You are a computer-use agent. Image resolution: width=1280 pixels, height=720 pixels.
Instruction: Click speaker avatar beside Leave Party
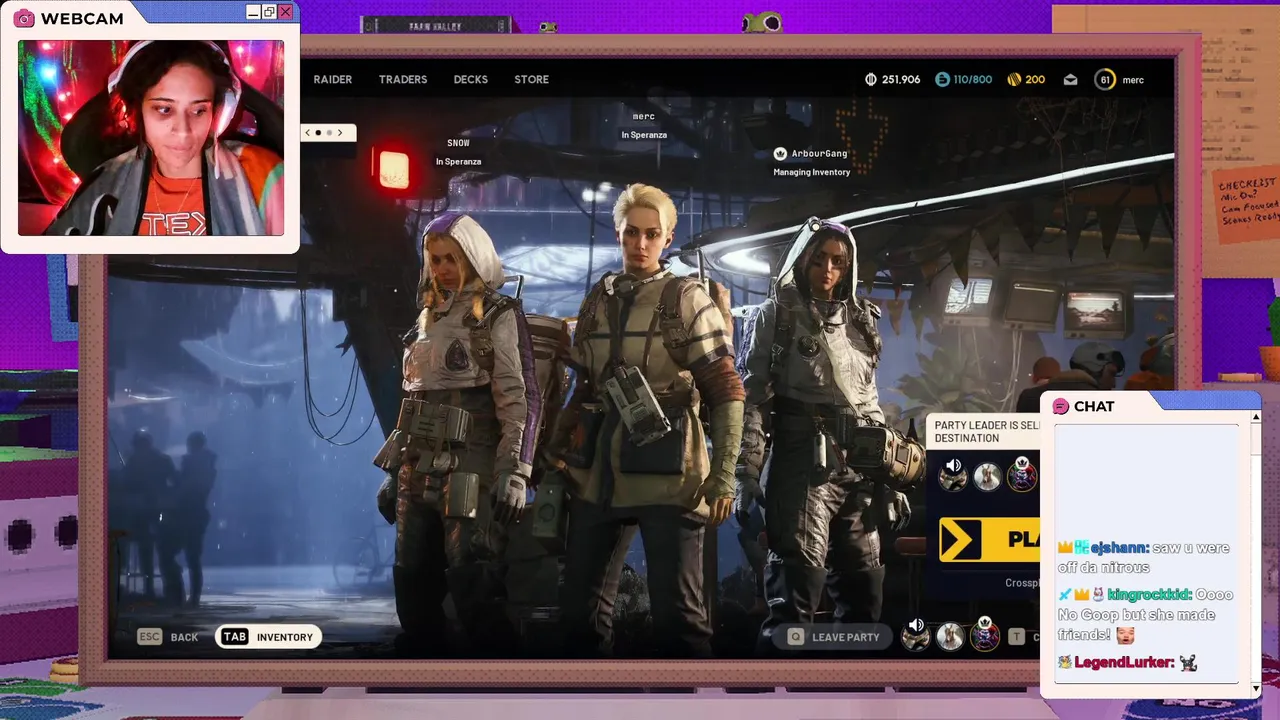[915, 634]
